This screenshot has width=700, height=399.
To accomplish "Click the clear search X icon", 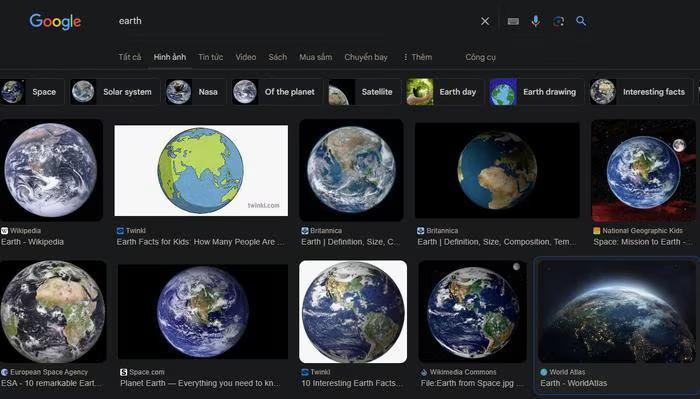I will point(485,21).
